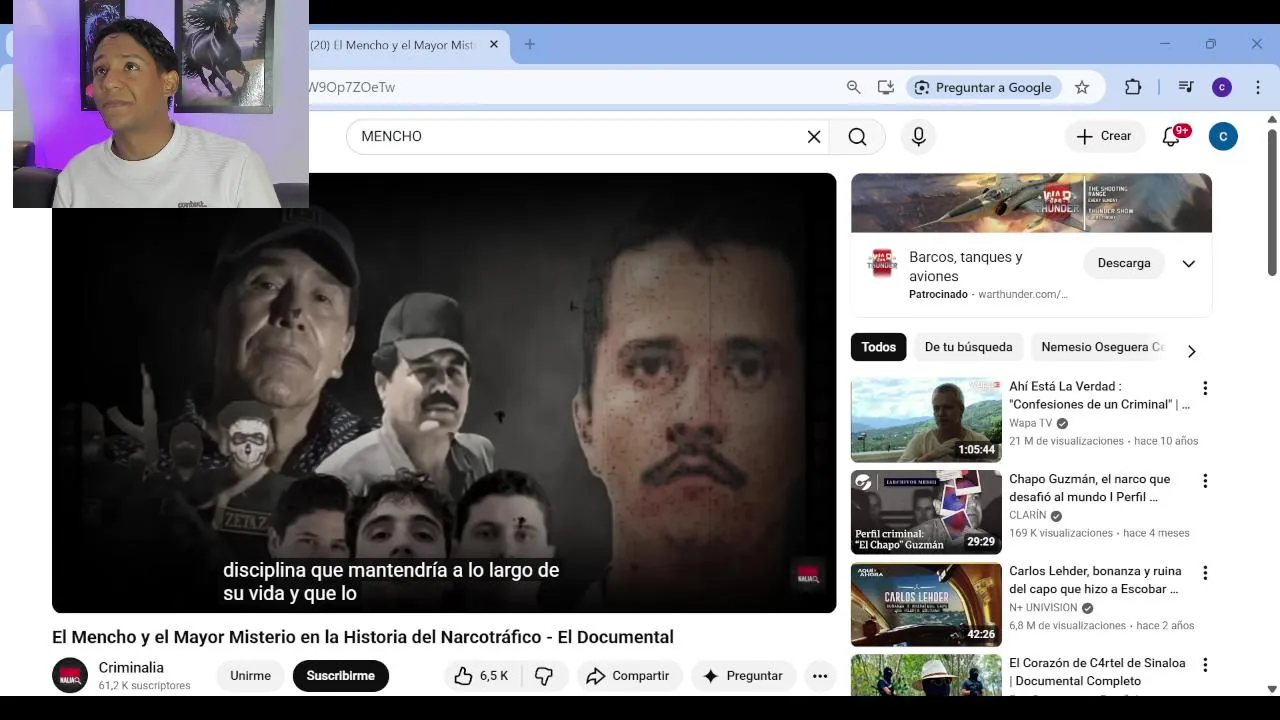Open Carlos Lehder video thumbnail
The width and height of the screenshot is (1280, 720).
pos(926,605)
